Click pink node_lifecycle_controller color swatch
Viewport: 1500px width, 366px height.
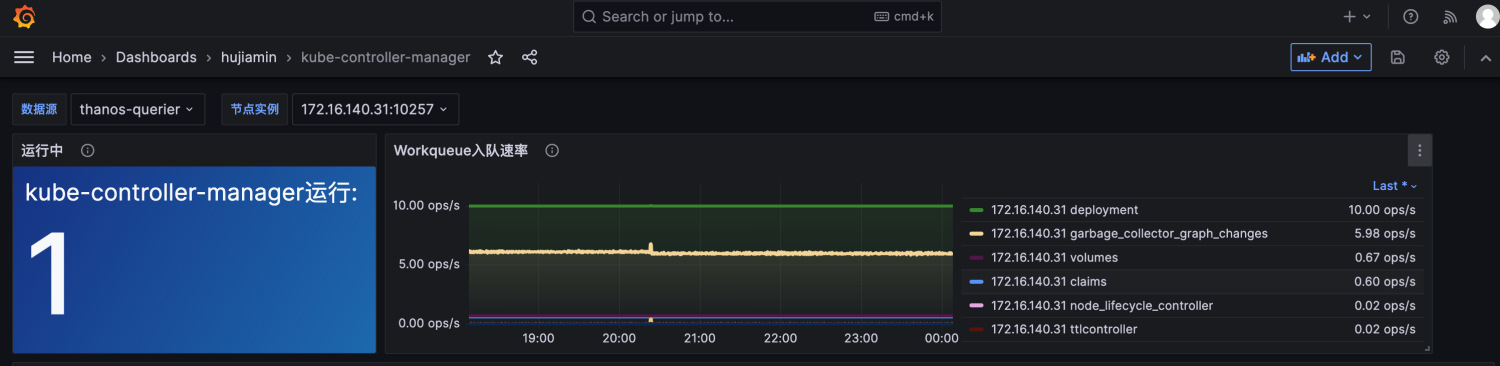point(977,306)
